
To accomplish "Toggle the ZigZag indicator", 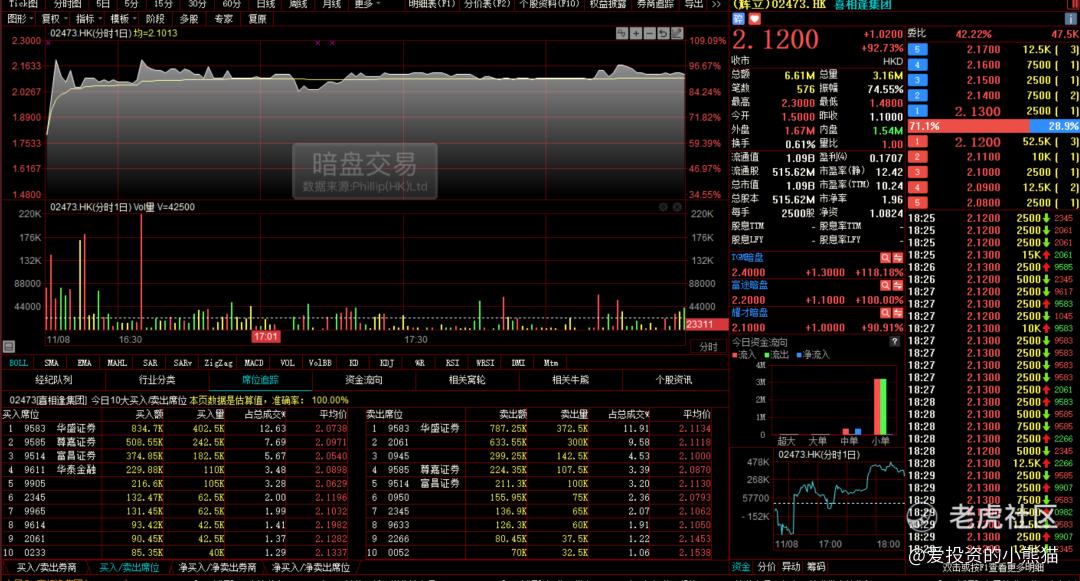I will [x=218, y=363].
